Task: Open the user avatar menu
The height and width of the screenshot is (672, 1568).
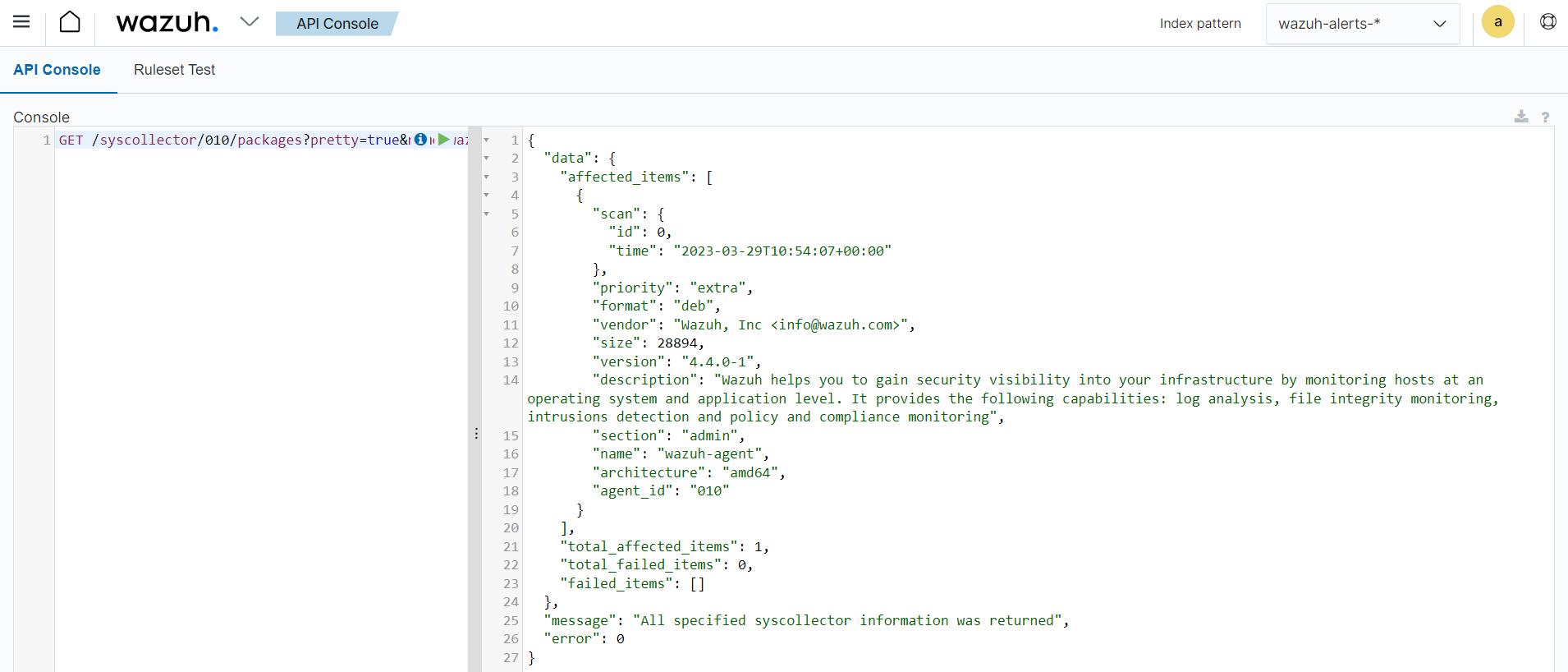Action: (x=1497, y=22)
